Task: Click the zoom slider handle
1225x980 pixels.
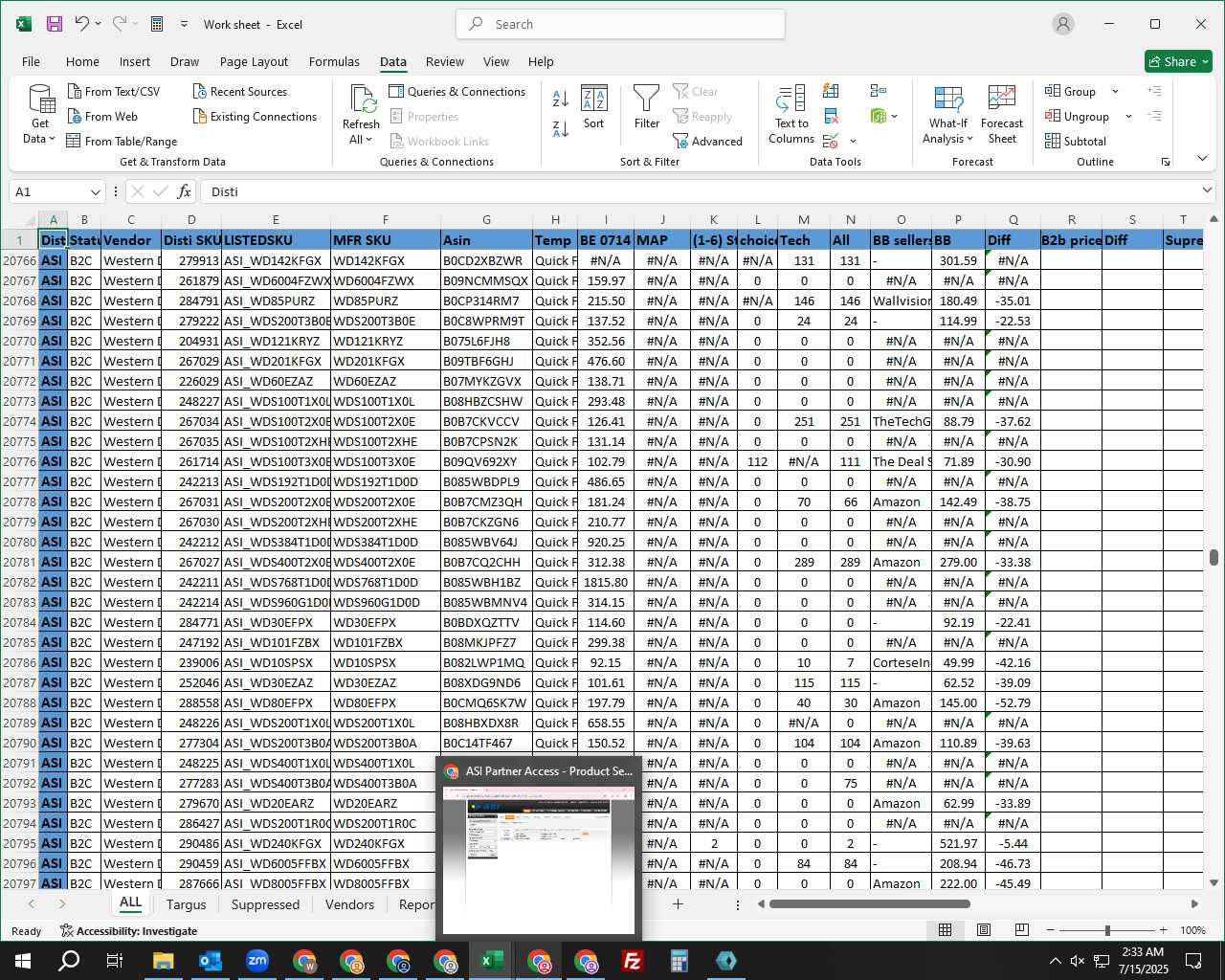Action: (x=1107, y=930)
